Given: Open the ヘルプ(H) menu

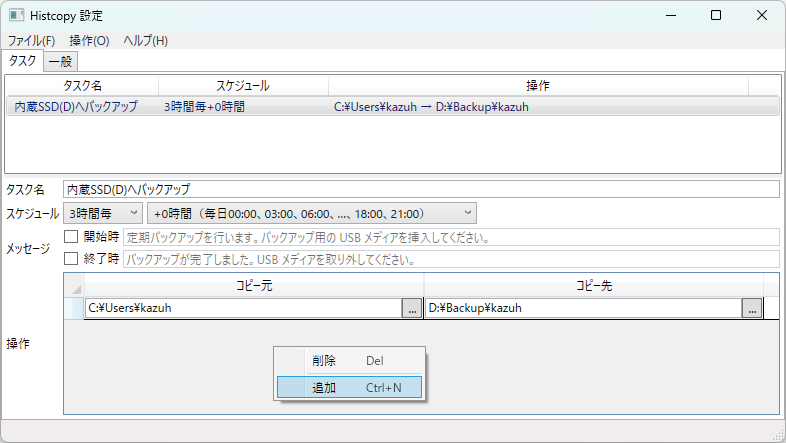Looking at the screenshot, I should [145, 41].
